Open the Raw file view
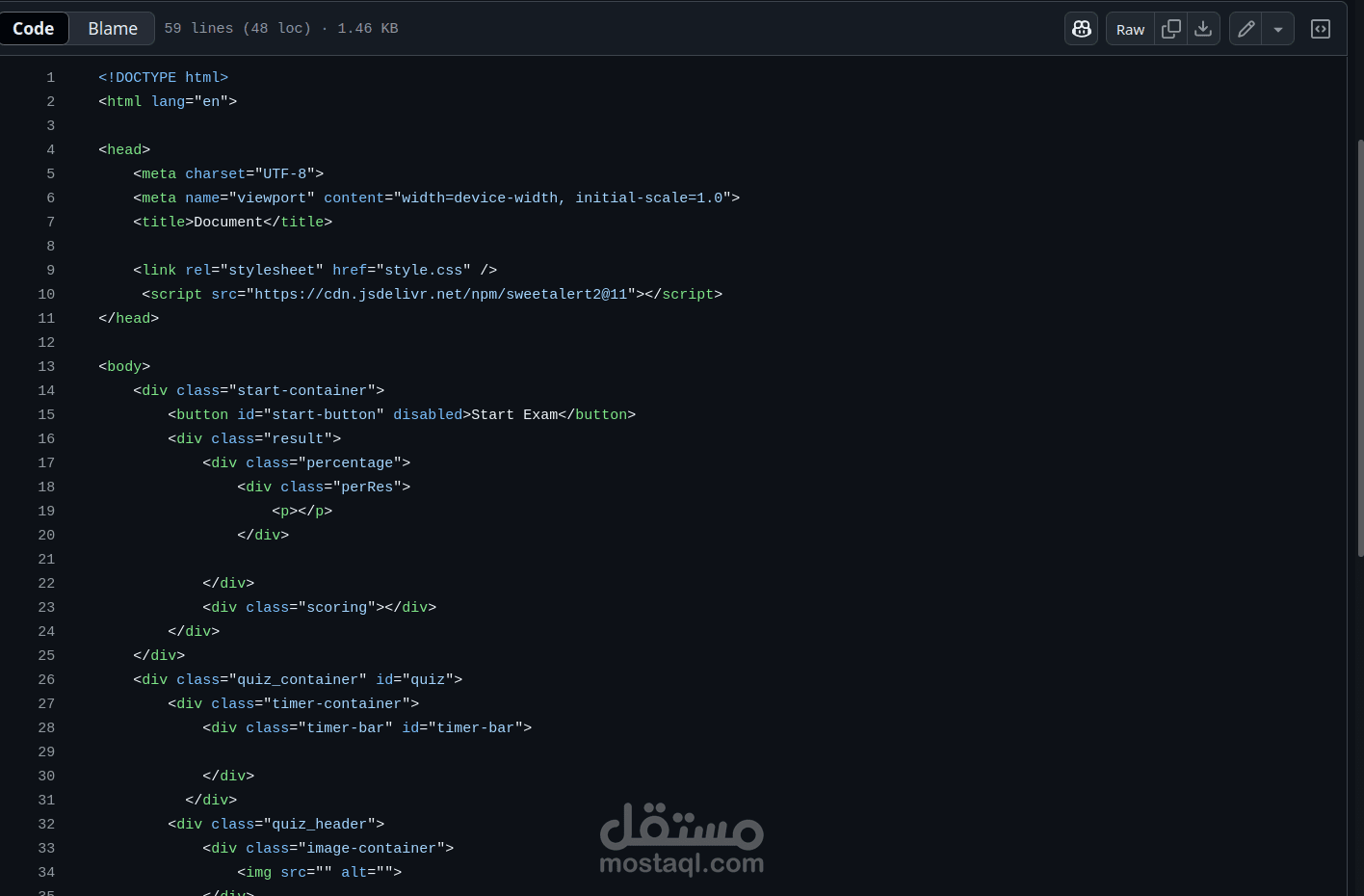The height and width of the screenshot is (896, 1364). tap(1130, 29)
